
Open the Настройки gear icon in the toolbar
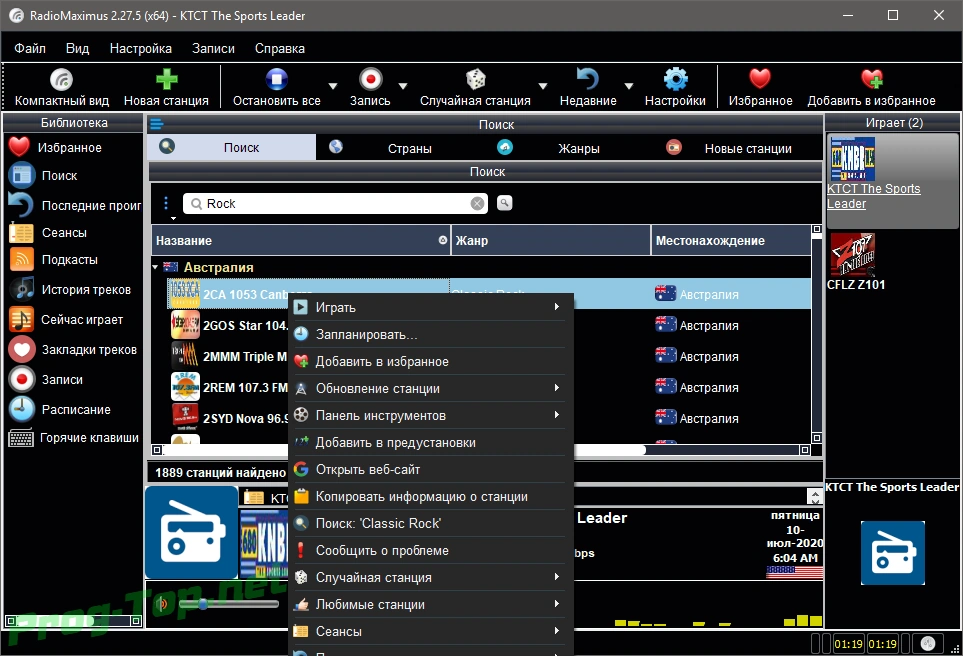pyautogui.click(x=676, y=79)
